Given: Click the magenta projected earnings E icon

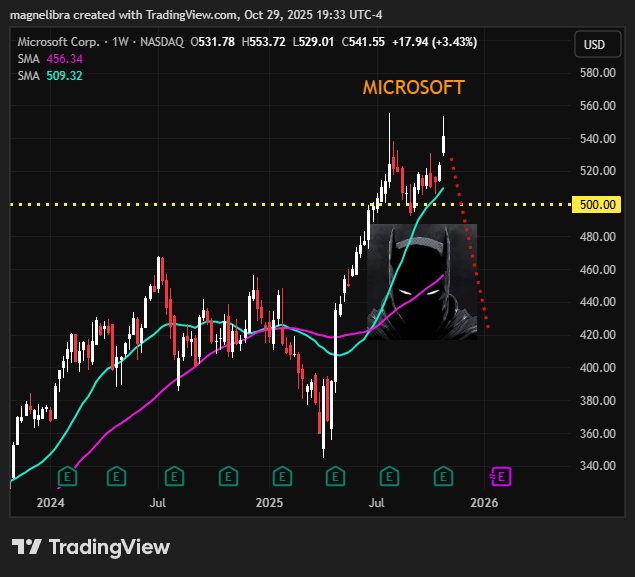Looking at the screenshot, I should point(501,477).
